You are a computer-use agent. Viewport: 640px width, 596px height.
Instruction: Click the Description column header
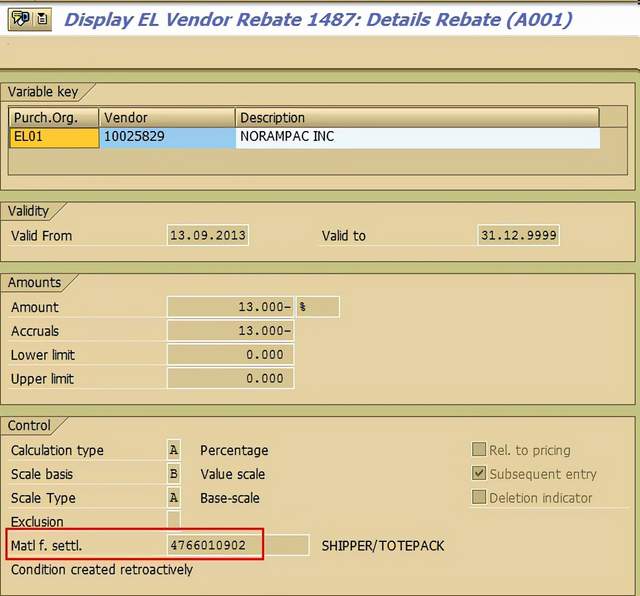[418, 118]
